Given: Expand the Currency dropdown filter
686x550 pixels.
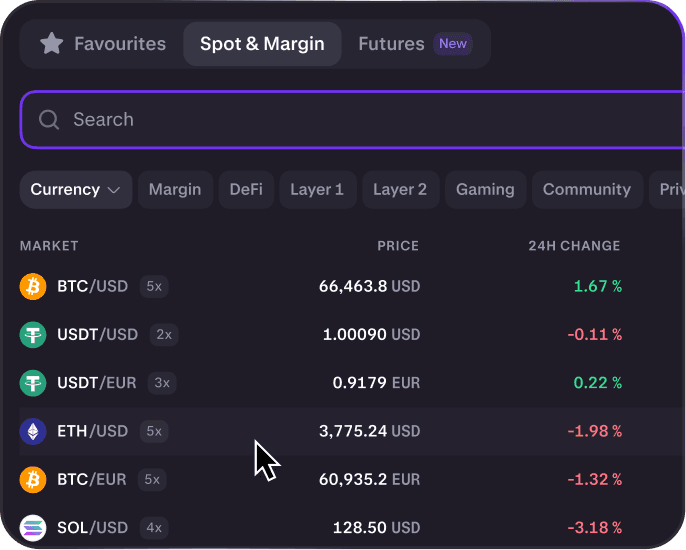Looking at the screenshot, I should 75,190.
